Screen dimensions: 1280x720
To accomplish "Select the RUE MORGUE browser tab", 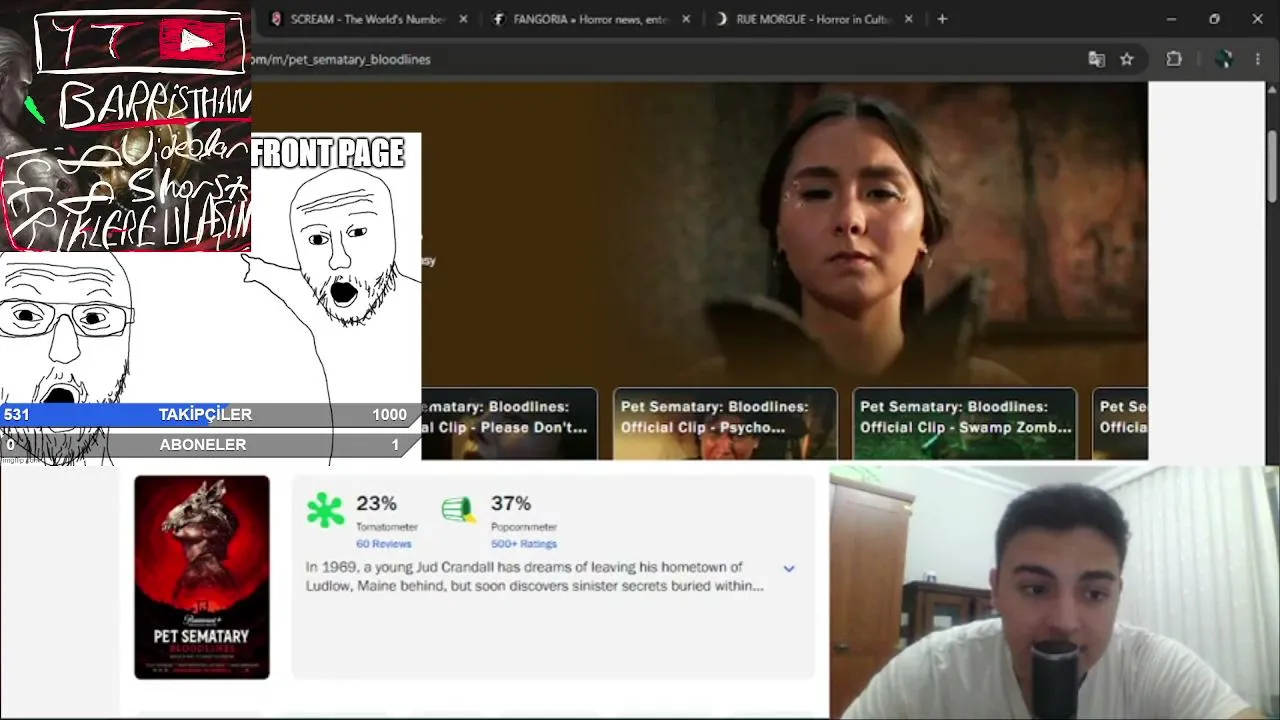I will 813,19.
